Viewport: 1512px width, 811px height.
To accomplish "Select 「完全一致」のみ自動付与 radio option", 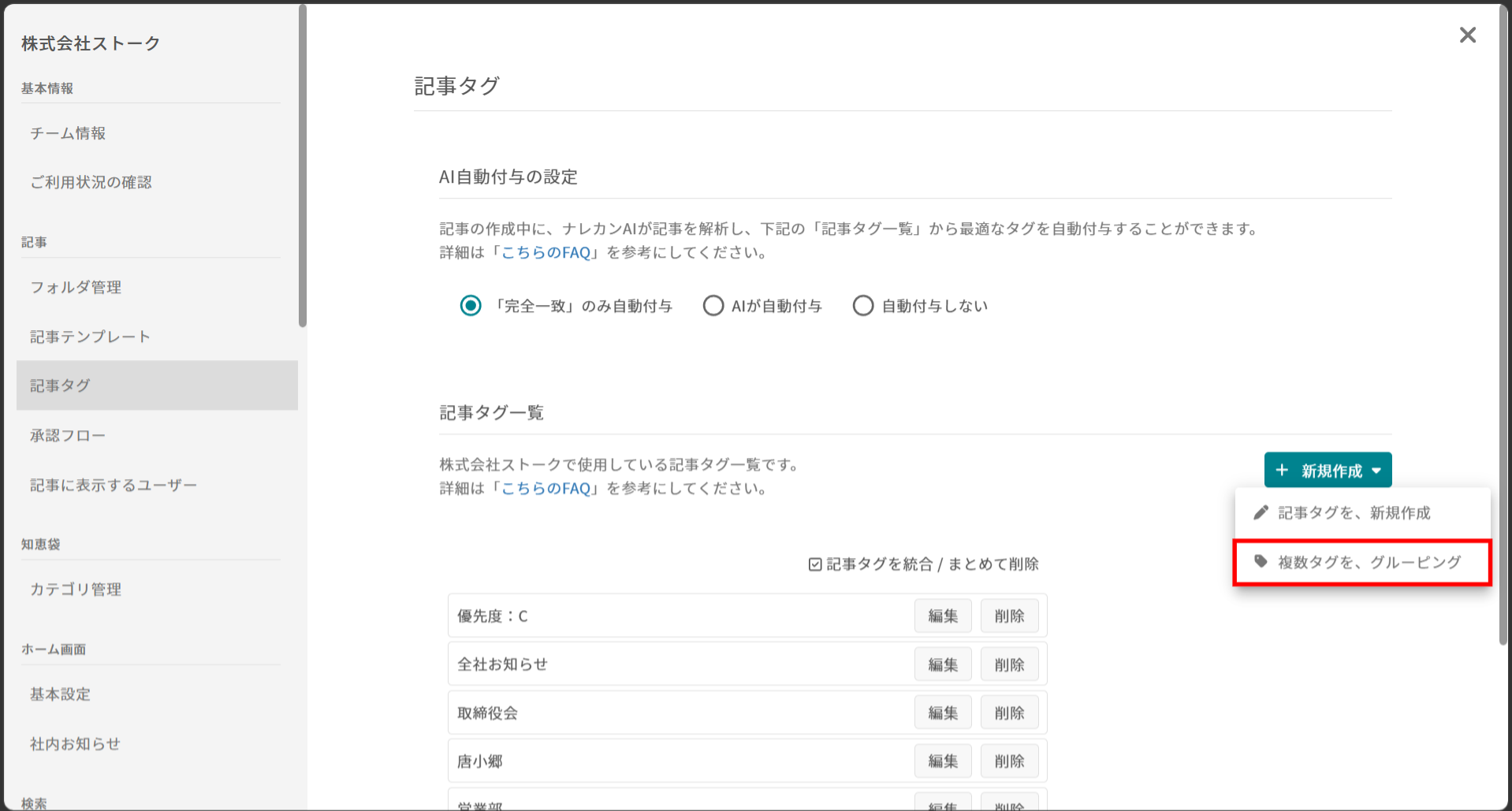I will point(471,306).
